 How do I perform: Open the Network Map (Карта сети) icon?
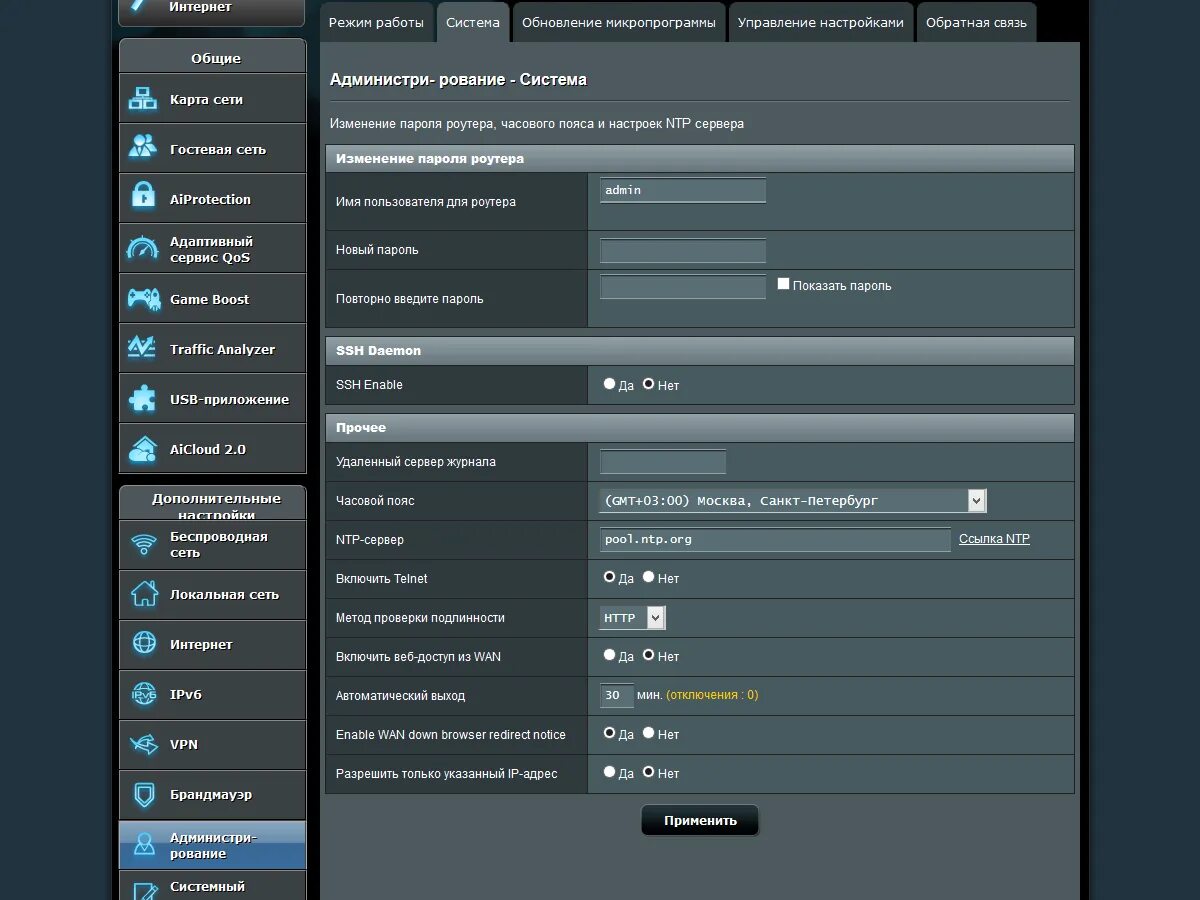[x=143, y=99]
